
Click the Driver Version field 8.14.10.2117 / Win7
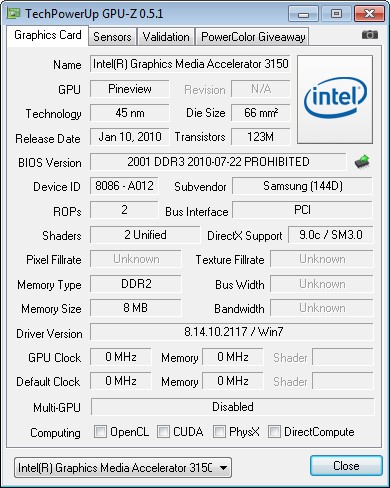(x=232, y=332)
